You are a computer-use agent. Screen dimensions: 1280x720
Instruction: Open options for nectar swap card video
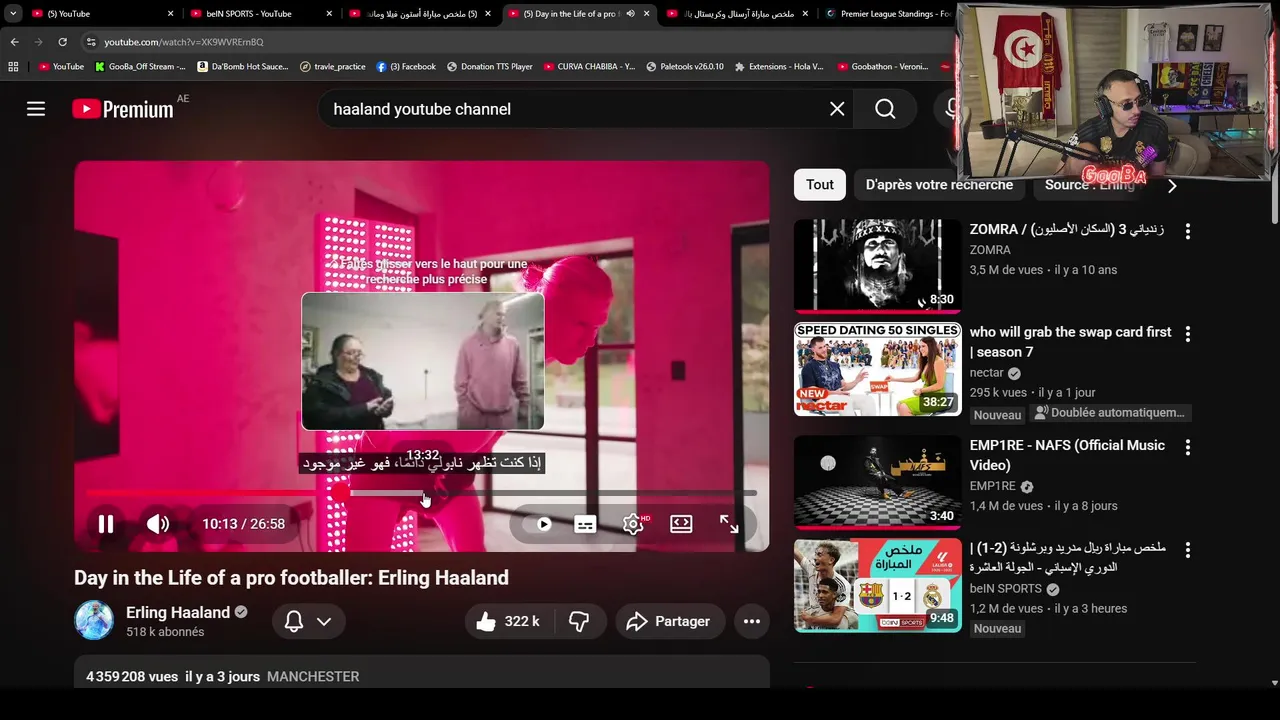coord(1188,334)
